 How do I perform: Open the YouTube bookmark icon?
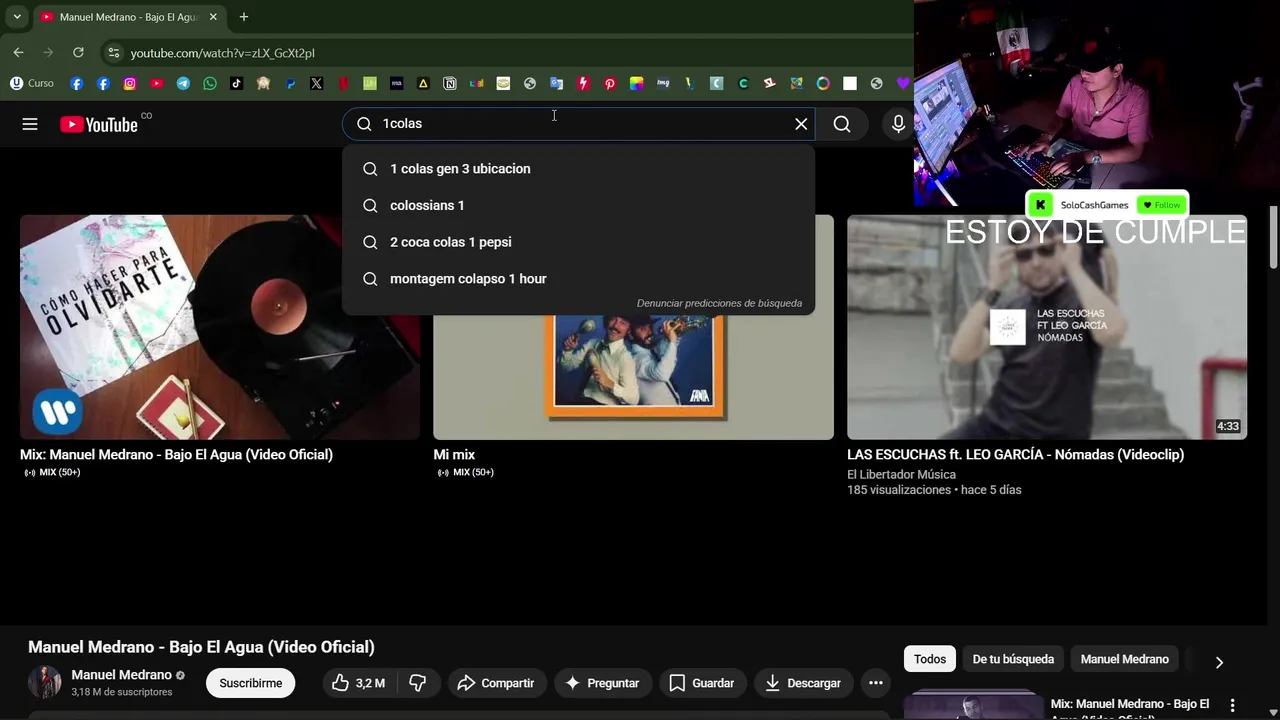[157, 84]
